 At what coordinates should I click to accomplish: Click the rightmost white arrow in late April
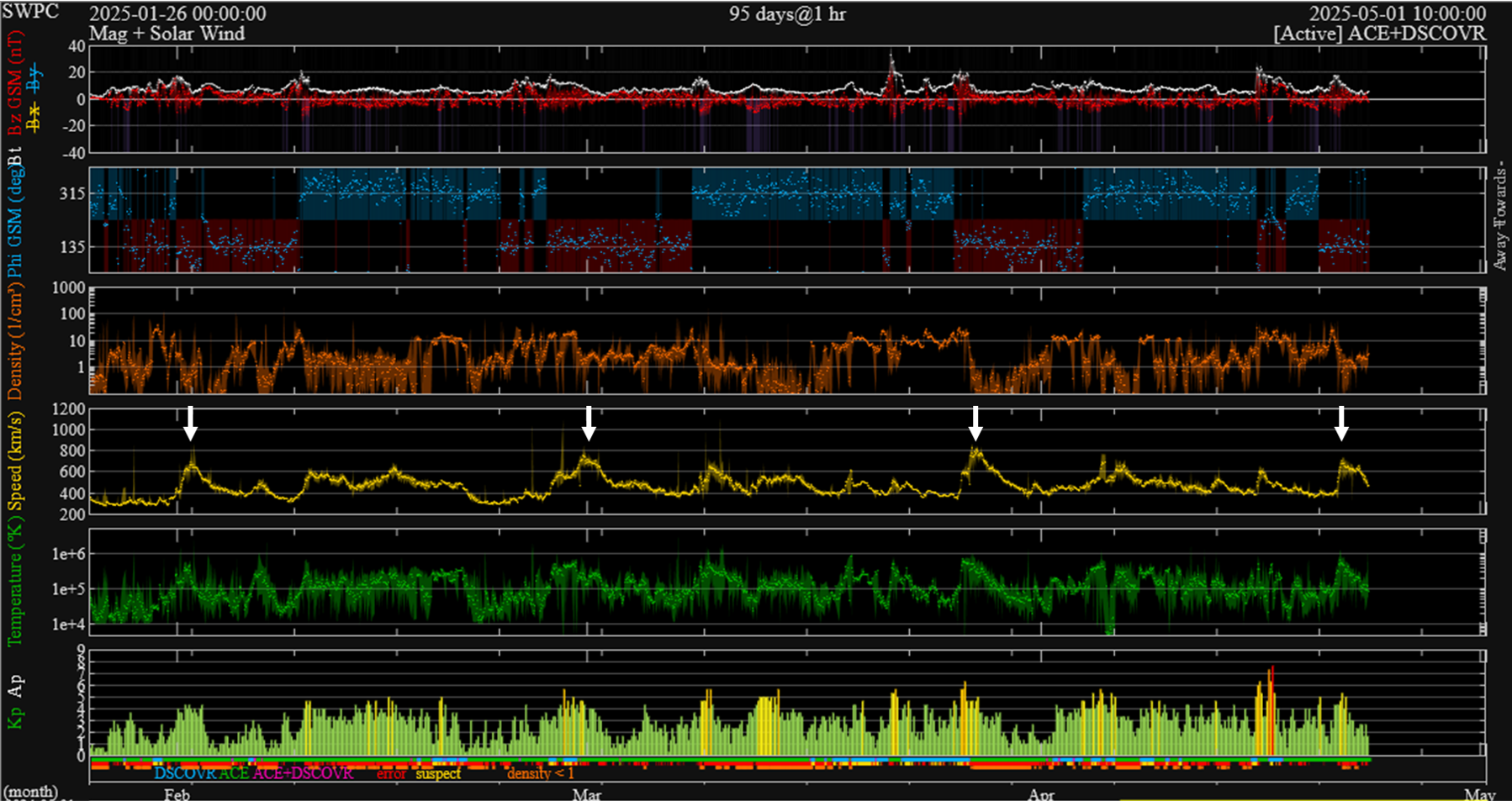(1341, 423)
